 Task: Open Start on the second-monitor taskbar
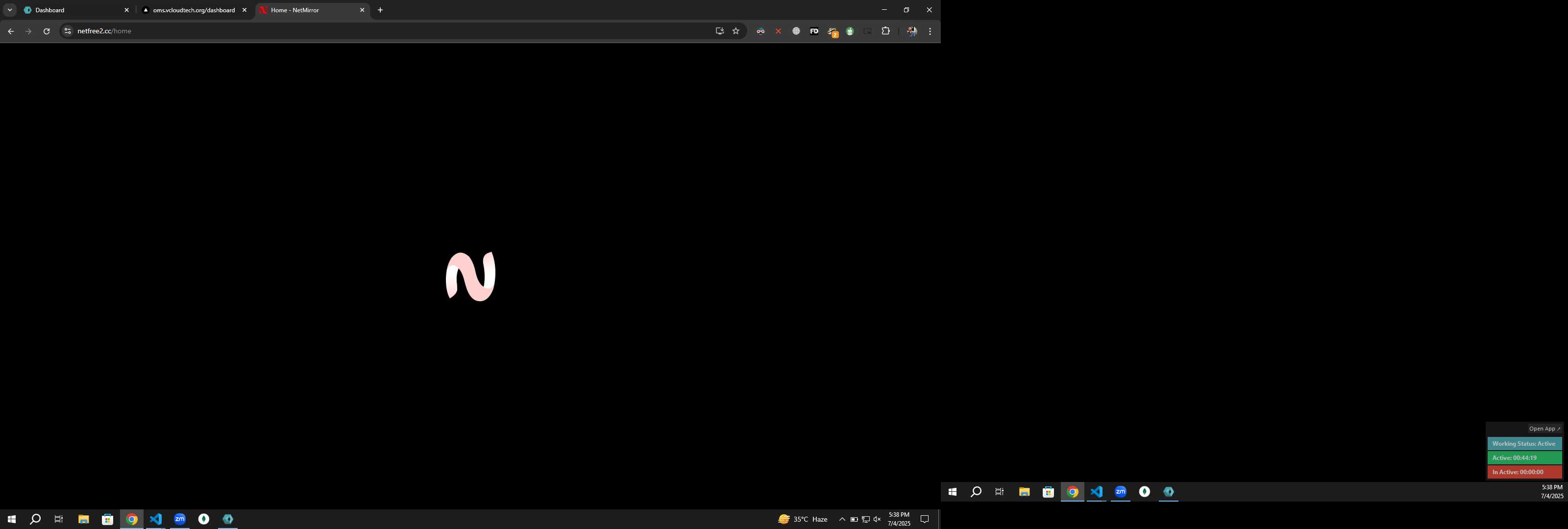[x=953, y=492]
